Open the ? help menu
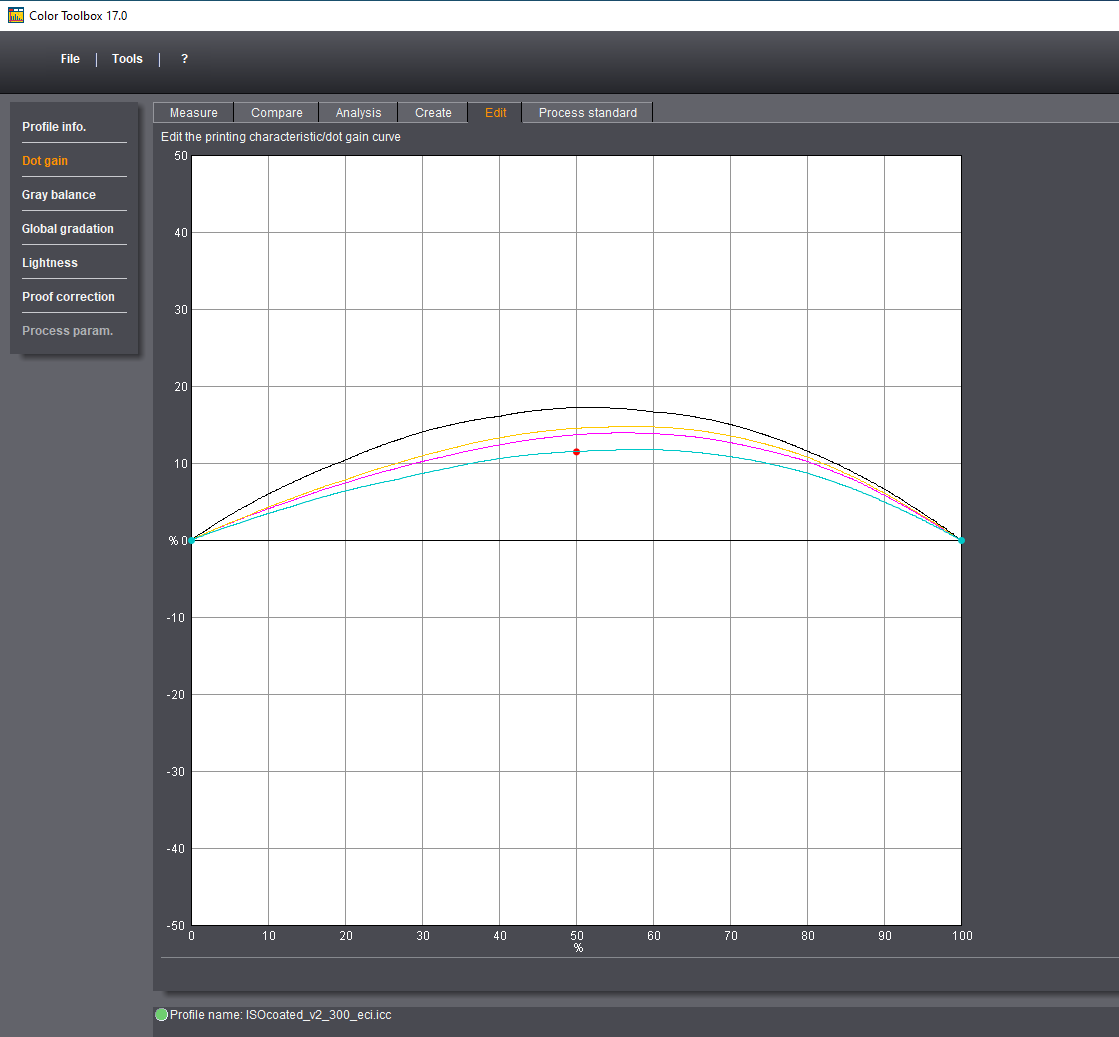This screenshot has height=1037, width=1119. pos(184,59)
